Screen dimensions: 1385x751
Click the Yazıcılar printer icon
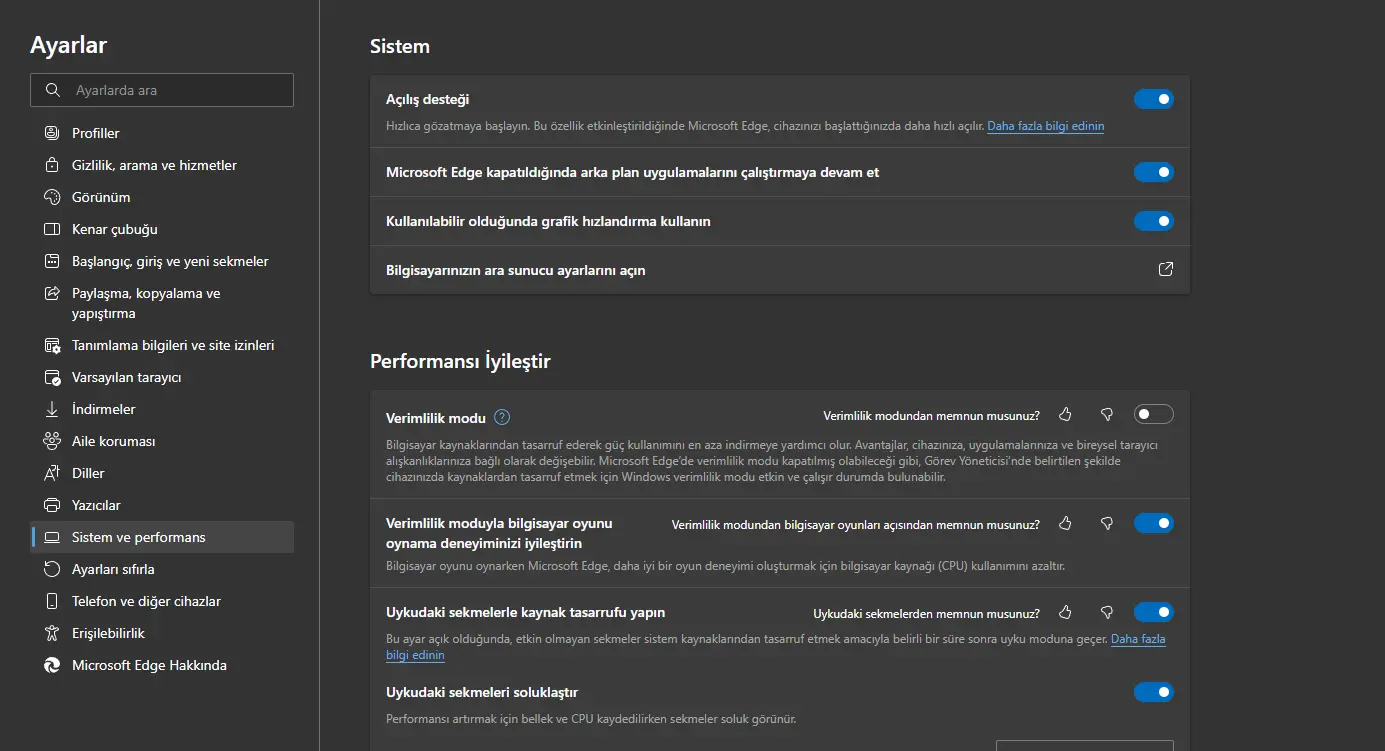tap(53, 505)
